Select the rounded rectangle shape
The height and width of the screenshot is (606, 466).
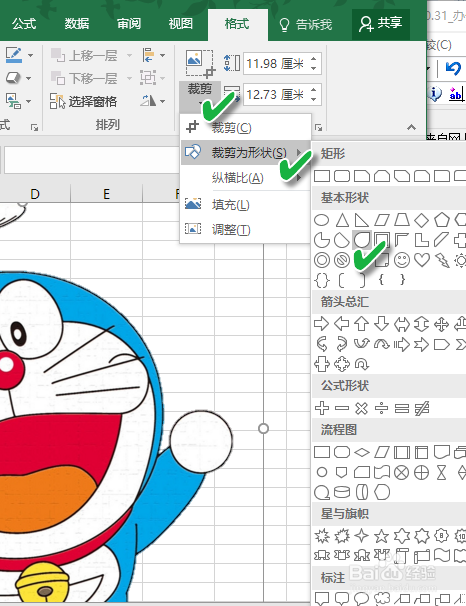pyautogui.click(x=342, y=176)
